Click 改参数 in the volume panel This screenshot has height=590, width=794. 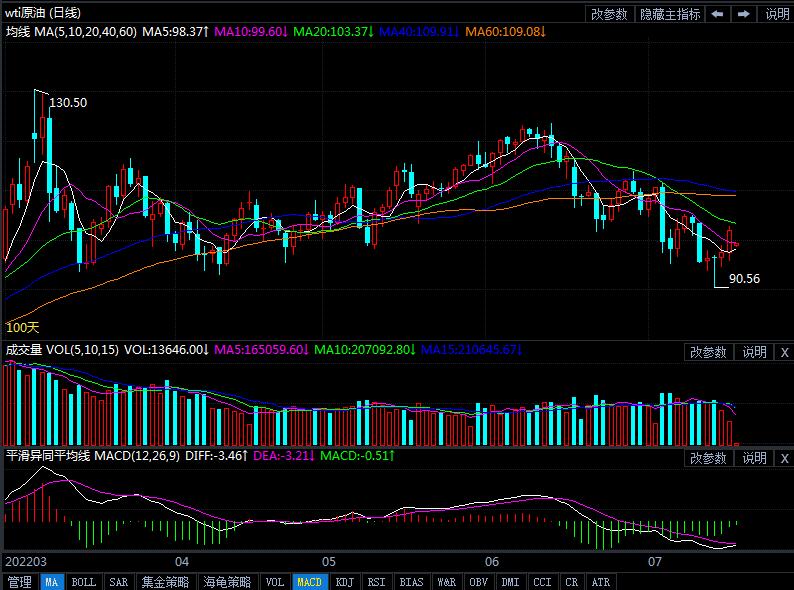708,351
